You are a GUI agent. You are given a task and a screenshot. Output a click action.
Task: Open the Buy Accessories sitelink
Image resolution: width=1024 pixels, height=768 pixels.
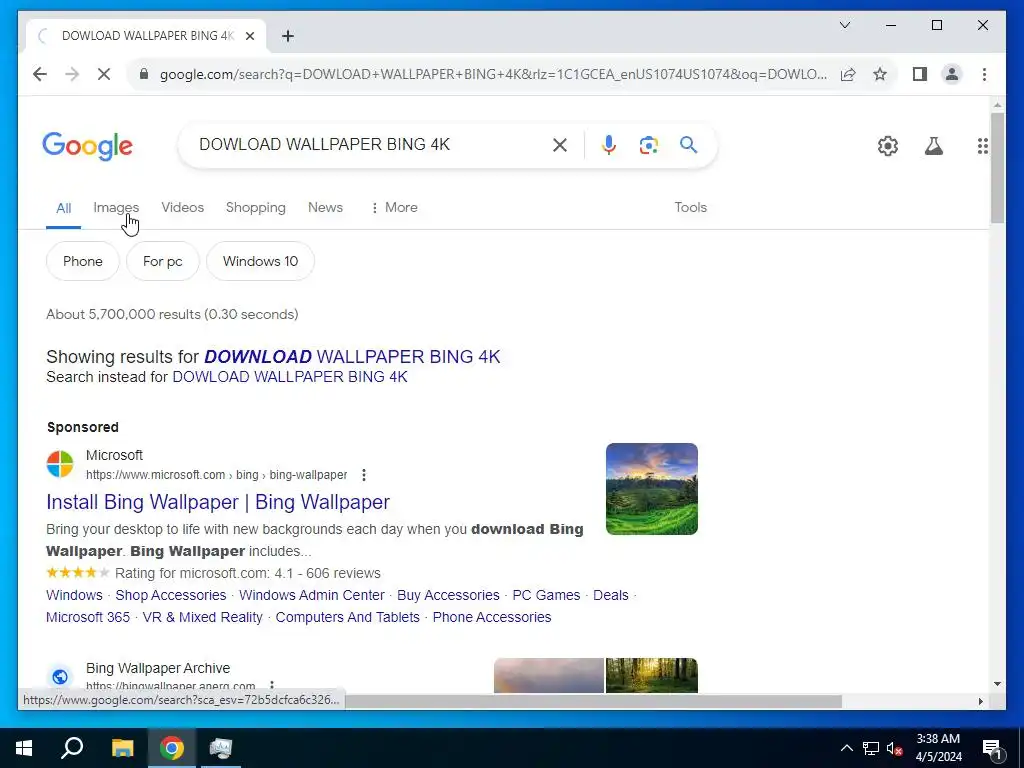448,595
